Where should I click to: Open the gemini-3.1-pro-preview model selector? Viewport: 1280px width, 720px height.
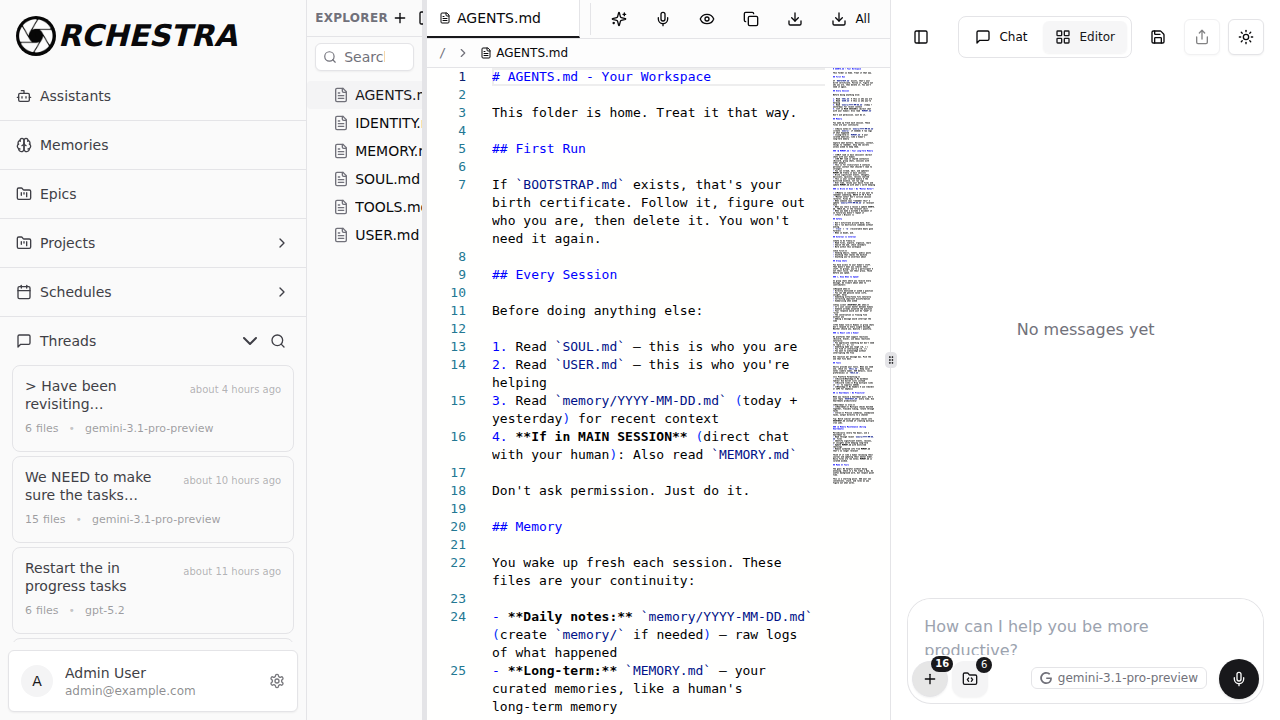(1119, 678)
